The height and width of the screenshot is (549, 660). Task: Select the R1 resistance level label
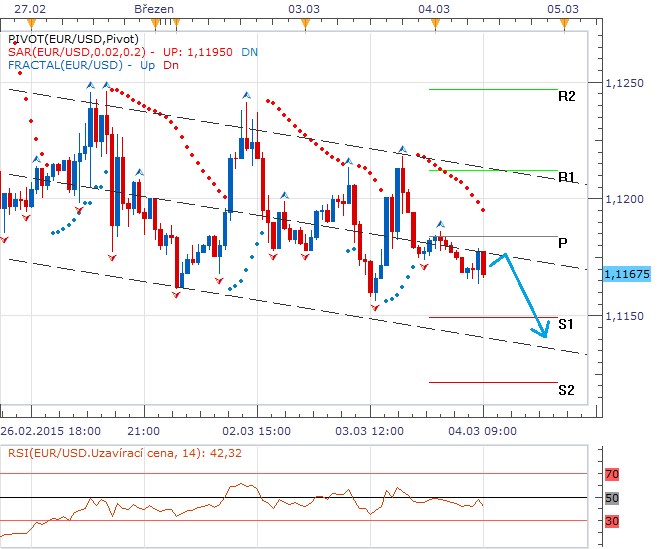(x=567, y=177)
